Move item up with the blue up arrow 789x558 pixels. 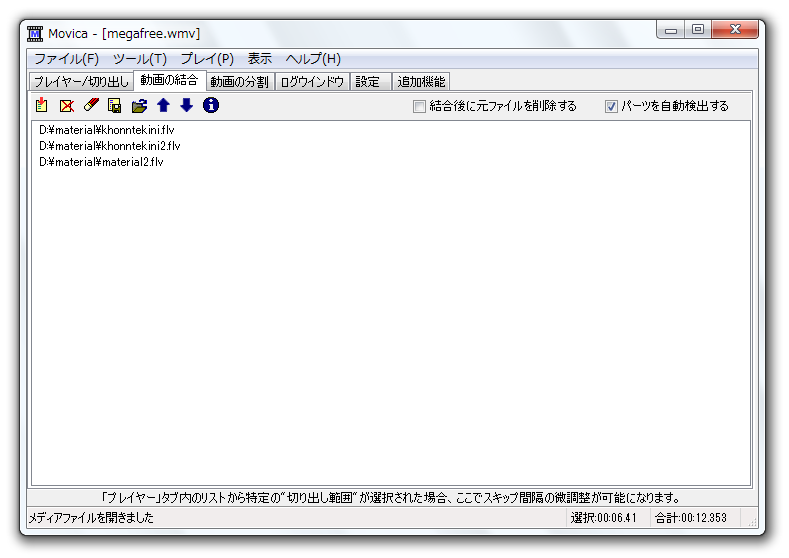pyautogui.click(x=163, y=105)
